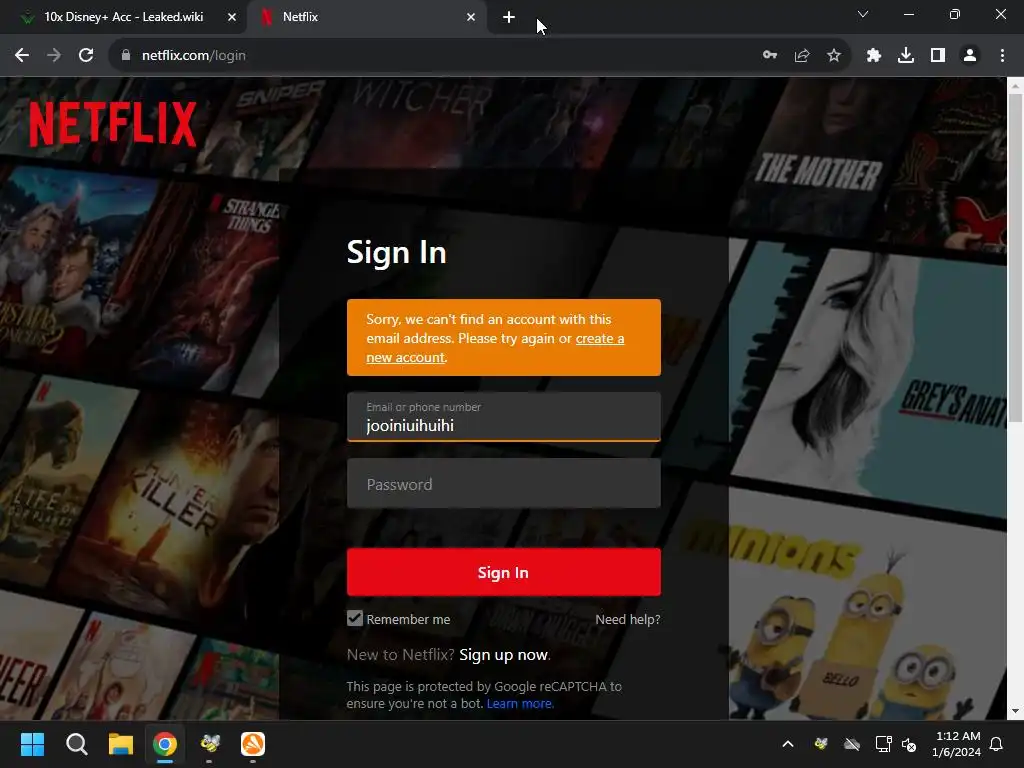
Task: Open Windows taskbar search
Action: (76, 744)
